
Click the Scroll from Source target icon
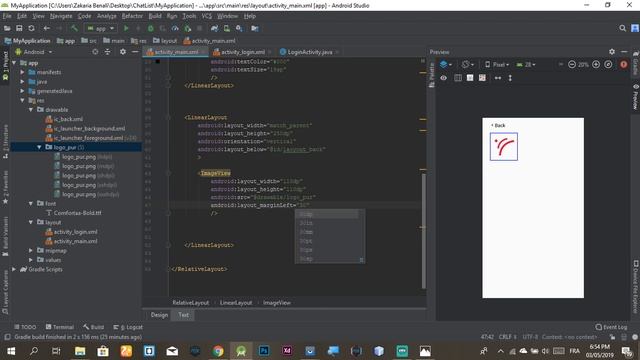pyautogui.click(x=95, y=52)
